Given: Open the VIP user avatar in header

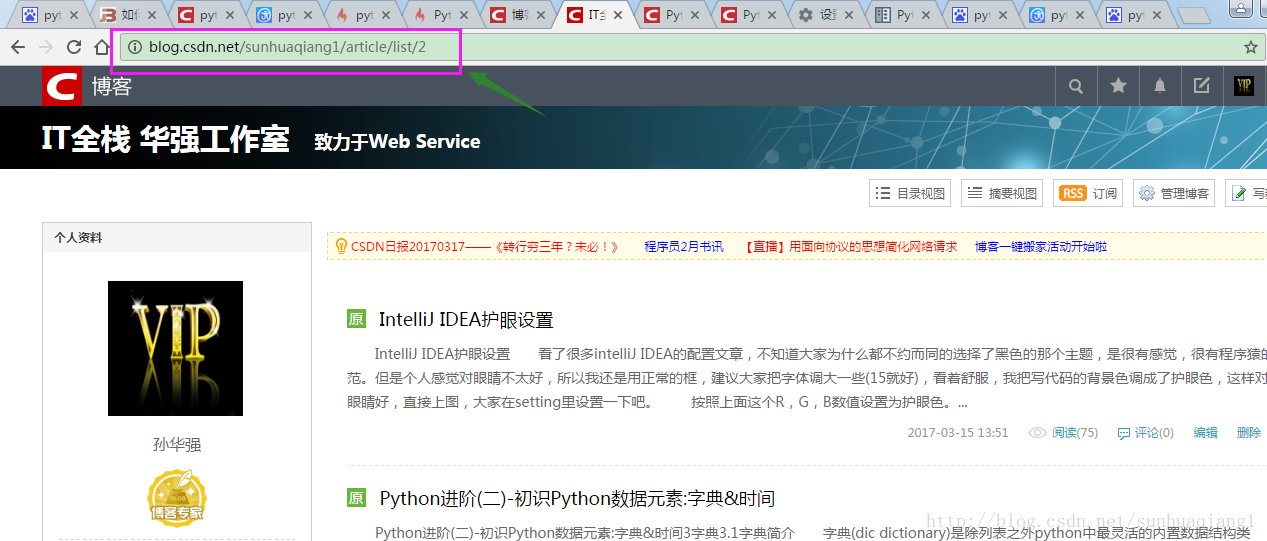Looking at the screenshot, I should (x=1244, y=86).
